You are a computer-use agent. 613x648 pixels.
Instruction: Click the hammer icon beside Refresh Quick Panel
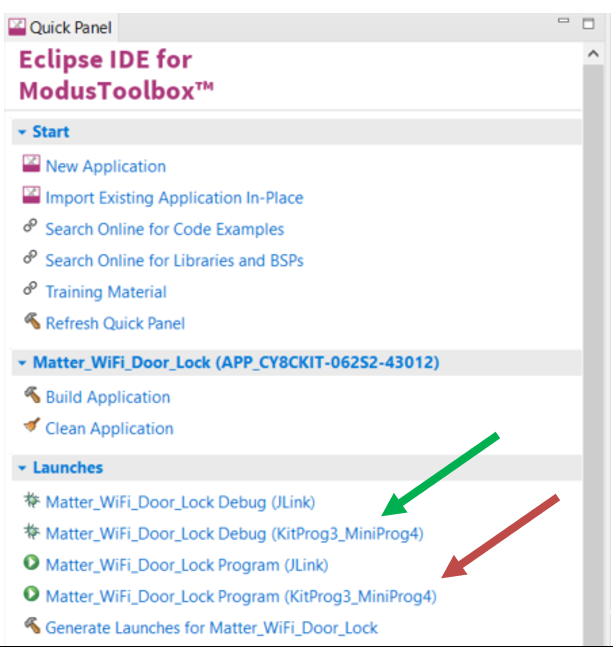[32, 321]
